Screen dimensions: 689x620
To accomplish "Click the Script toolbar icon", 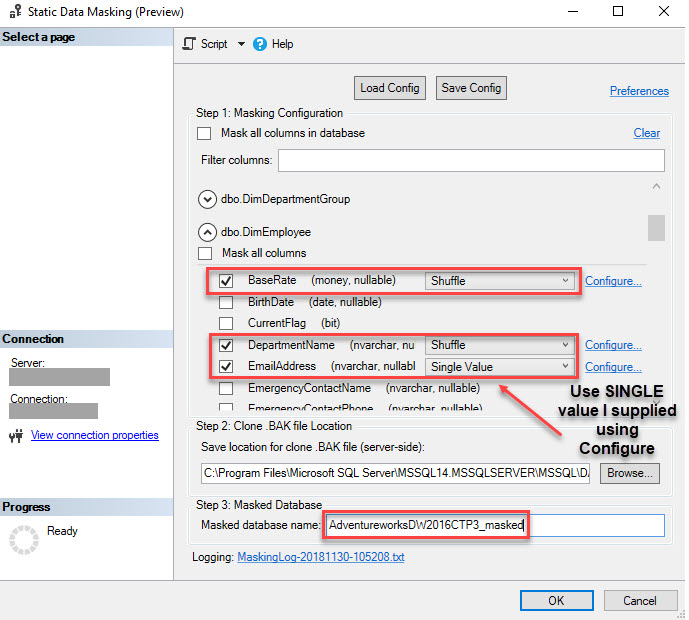I will tap(189, 44).
